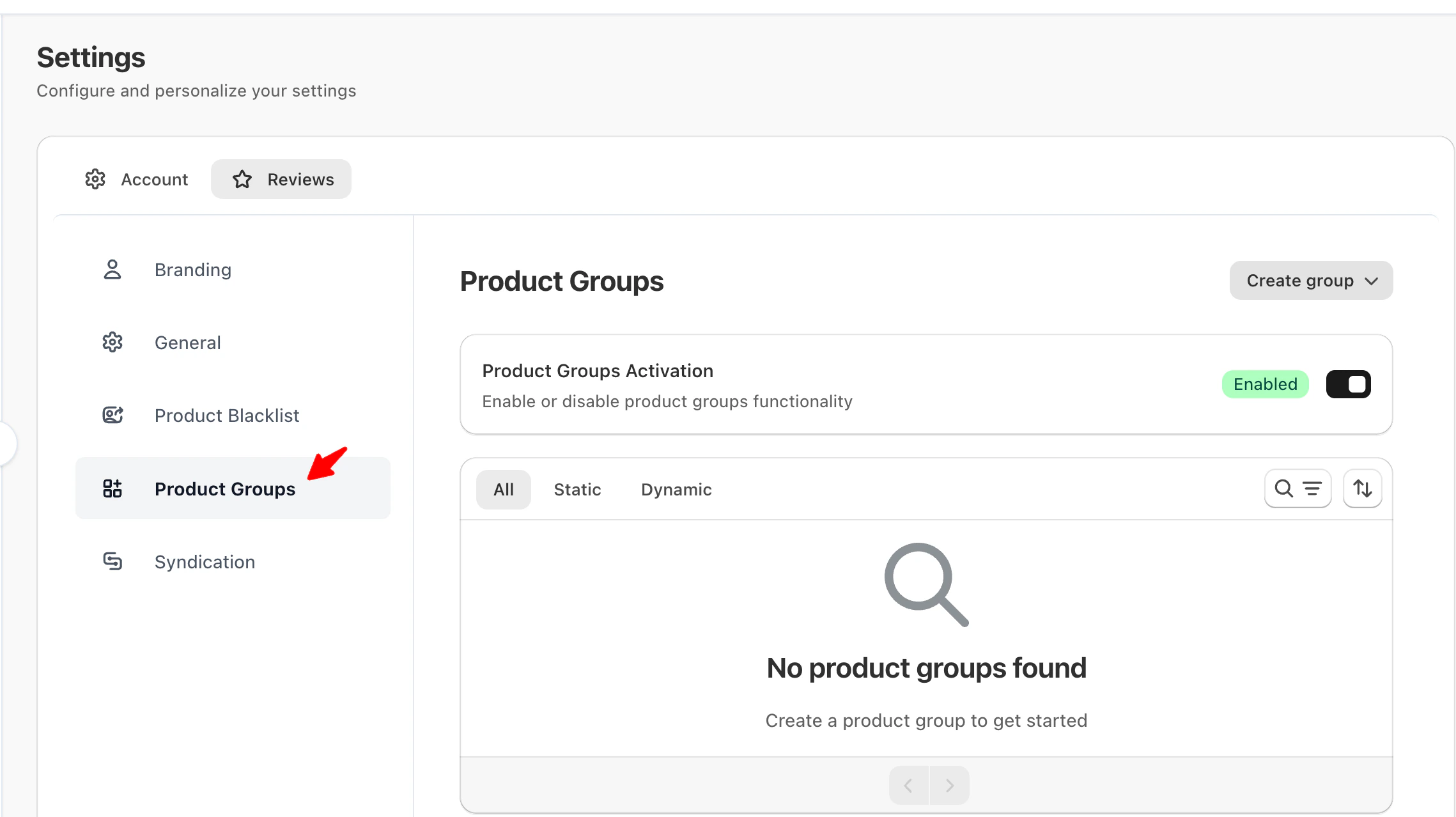Click the Product Blacklist icon
The image size is (1456, 817).
pos(112,416)
